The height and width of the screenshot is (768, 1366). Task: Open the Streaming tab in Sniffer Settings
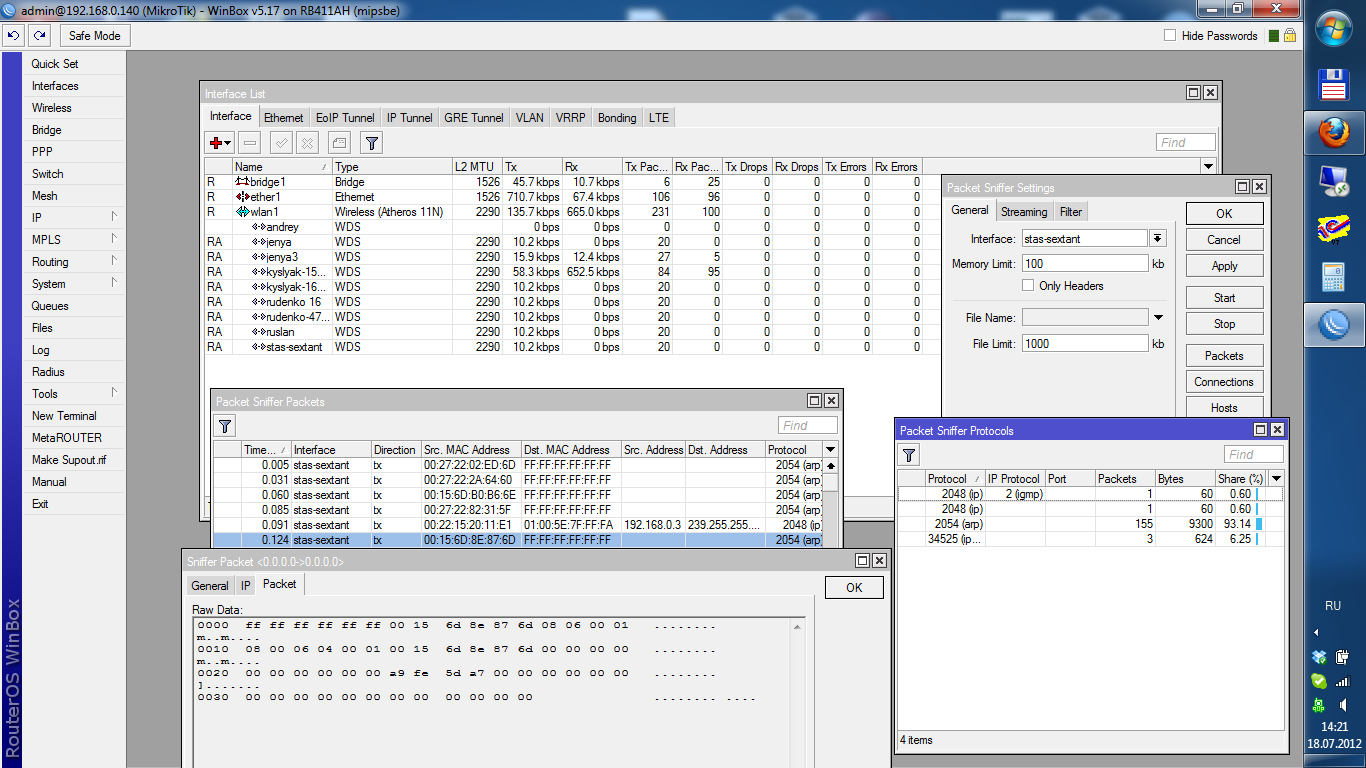(1024, 212)
